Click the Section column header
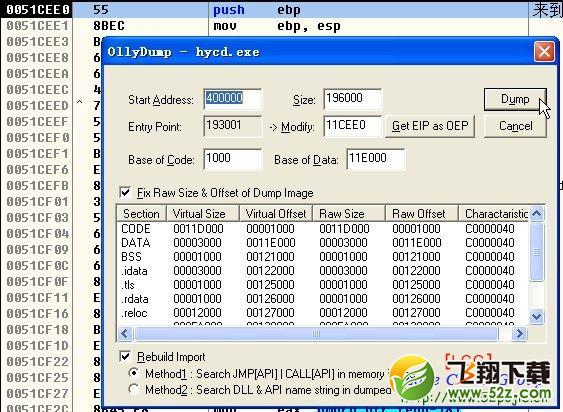 141,213
